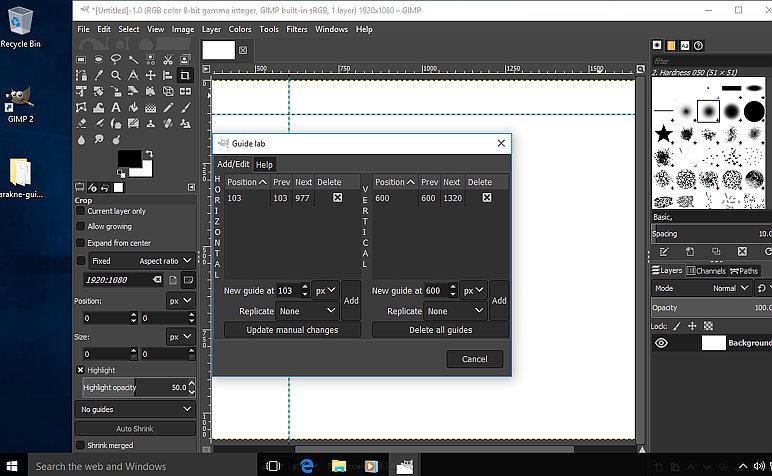Open the Aspect ratio dropdown
Image resolution: width=772 pixels, height=476 pixels.
(x=142, y=260)
